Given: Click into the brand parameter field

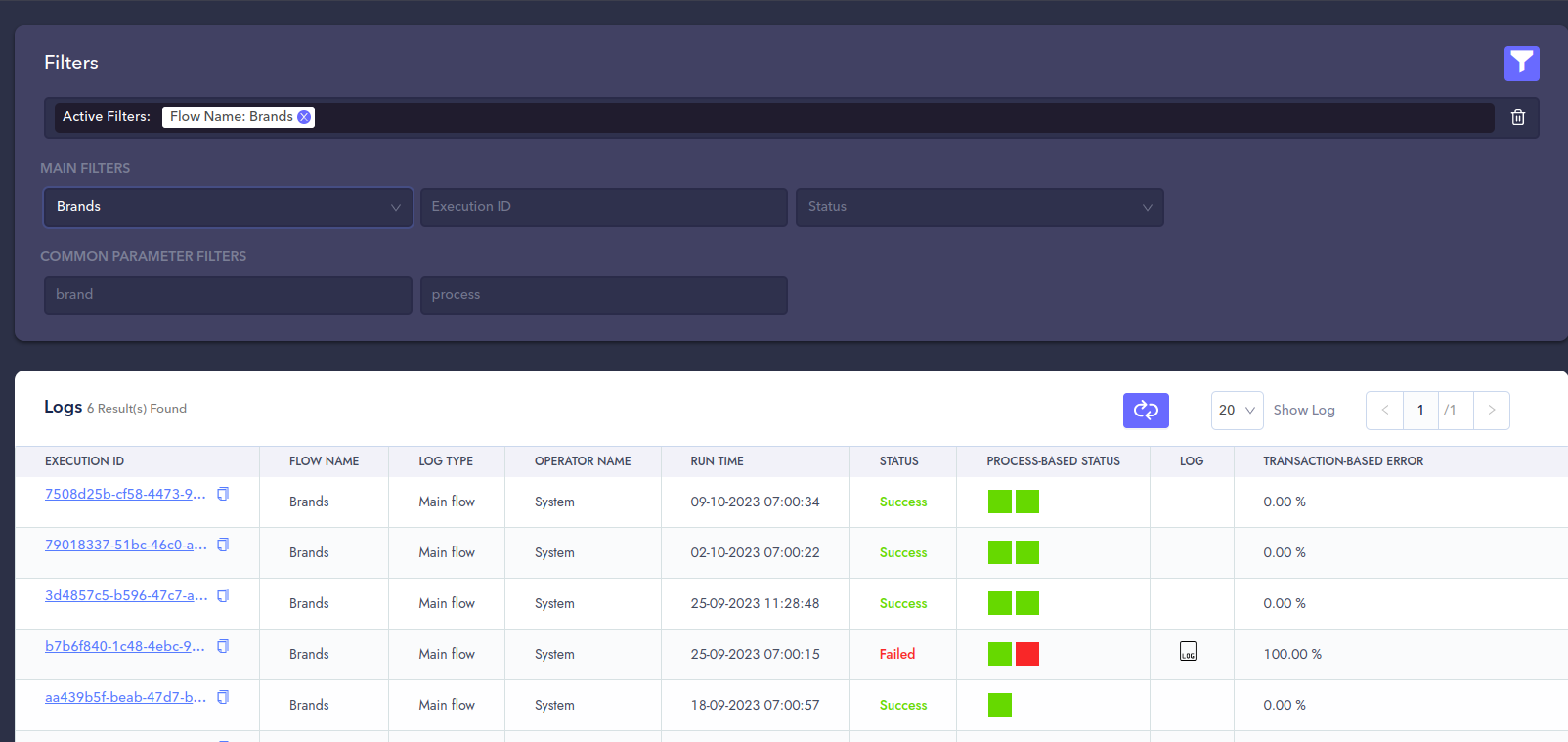Looking at the screenshot, I should pyautogui.click(x=228, y=295).
